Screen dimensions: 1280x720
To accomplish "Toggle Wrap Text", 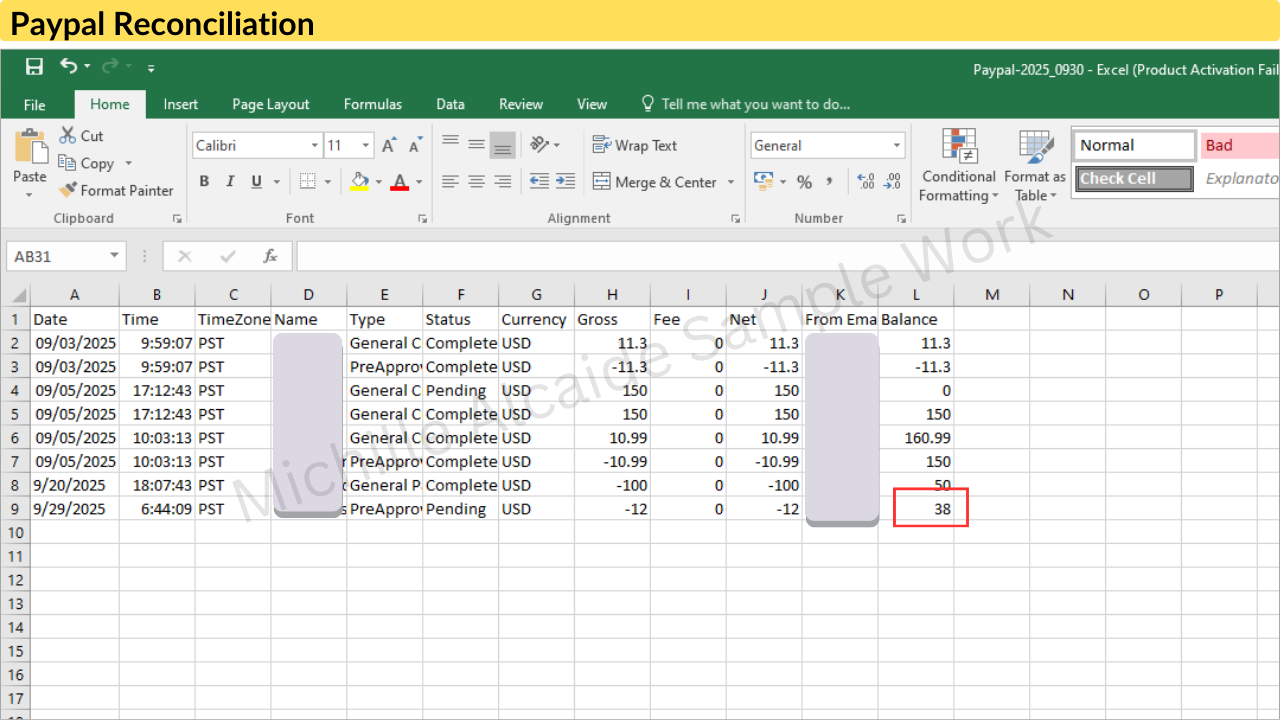I will pyautogui.click(x=635, y=145).
